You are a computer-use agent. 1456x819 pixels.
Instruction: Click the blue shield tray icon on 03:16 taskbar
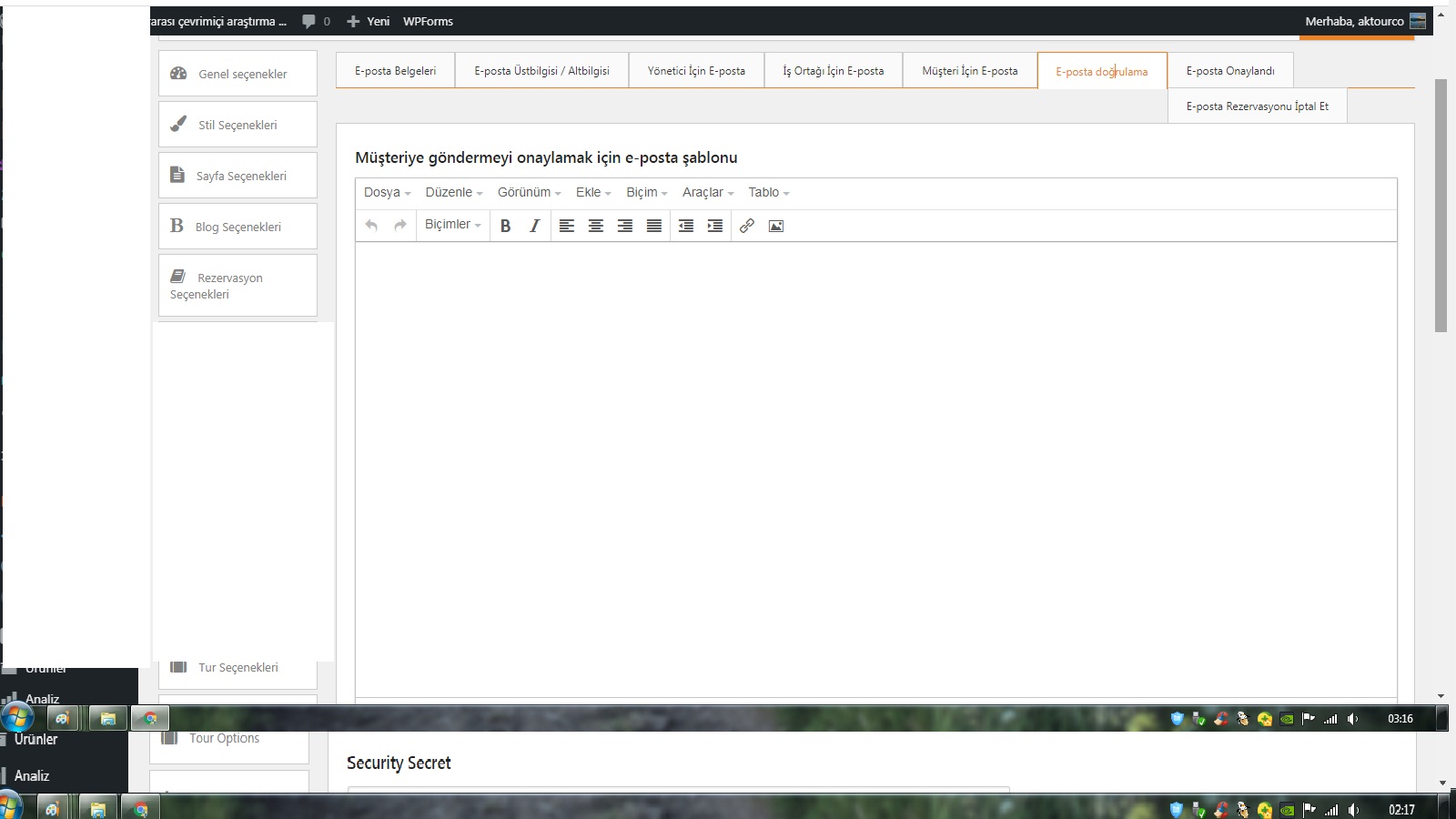point(1177,719)
